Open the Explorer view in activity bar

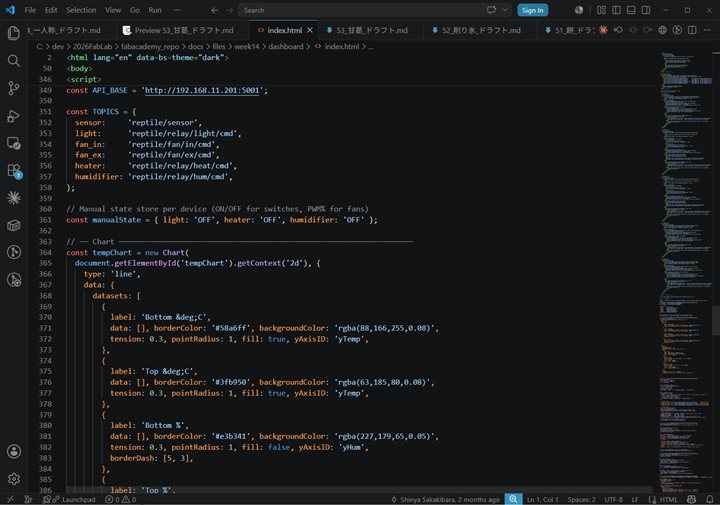click(14, 33)
